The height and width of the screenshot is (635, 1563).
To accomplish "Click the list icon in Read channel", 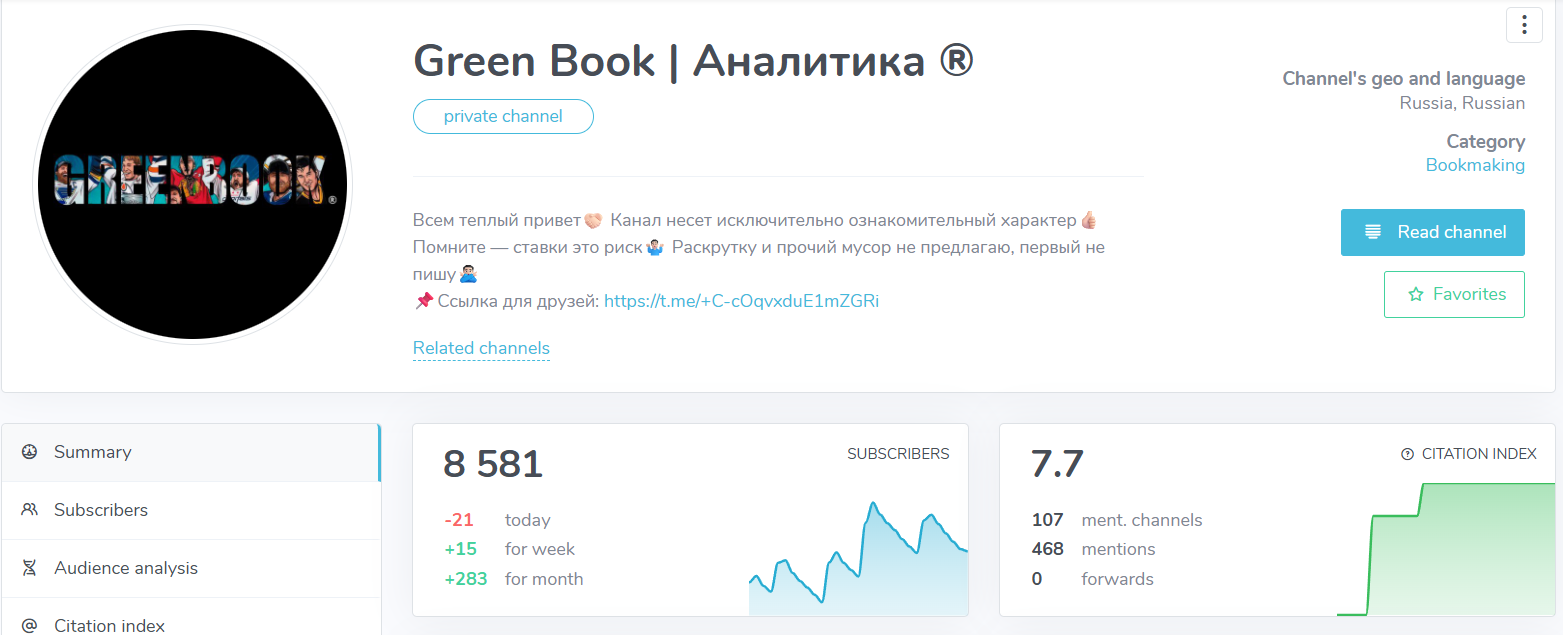I will pyautogui.click(x=1373, y=232).
